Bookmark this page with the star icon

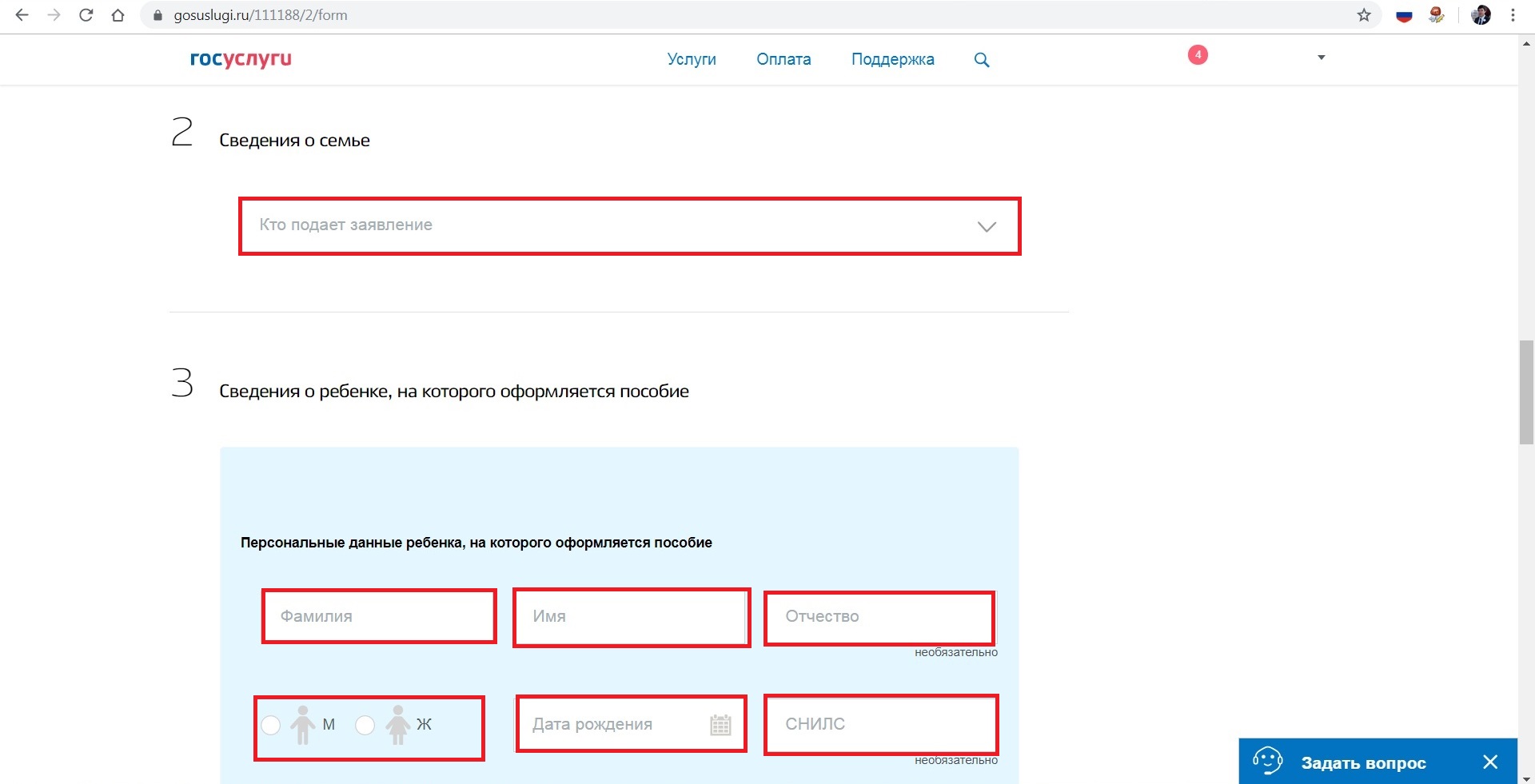(1364, 15)
